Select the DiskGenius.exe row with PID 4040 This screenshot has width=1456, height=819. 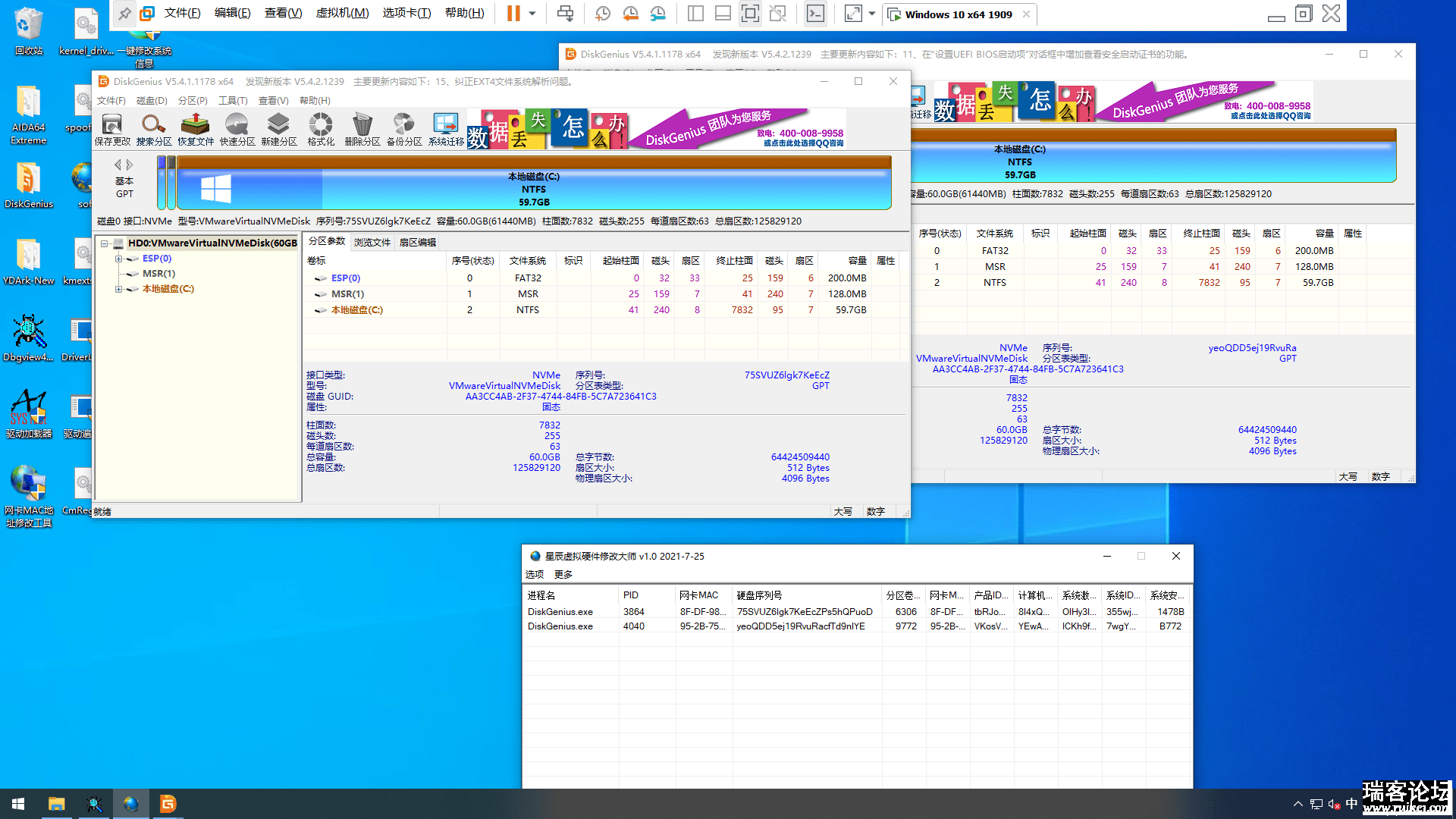857,626
